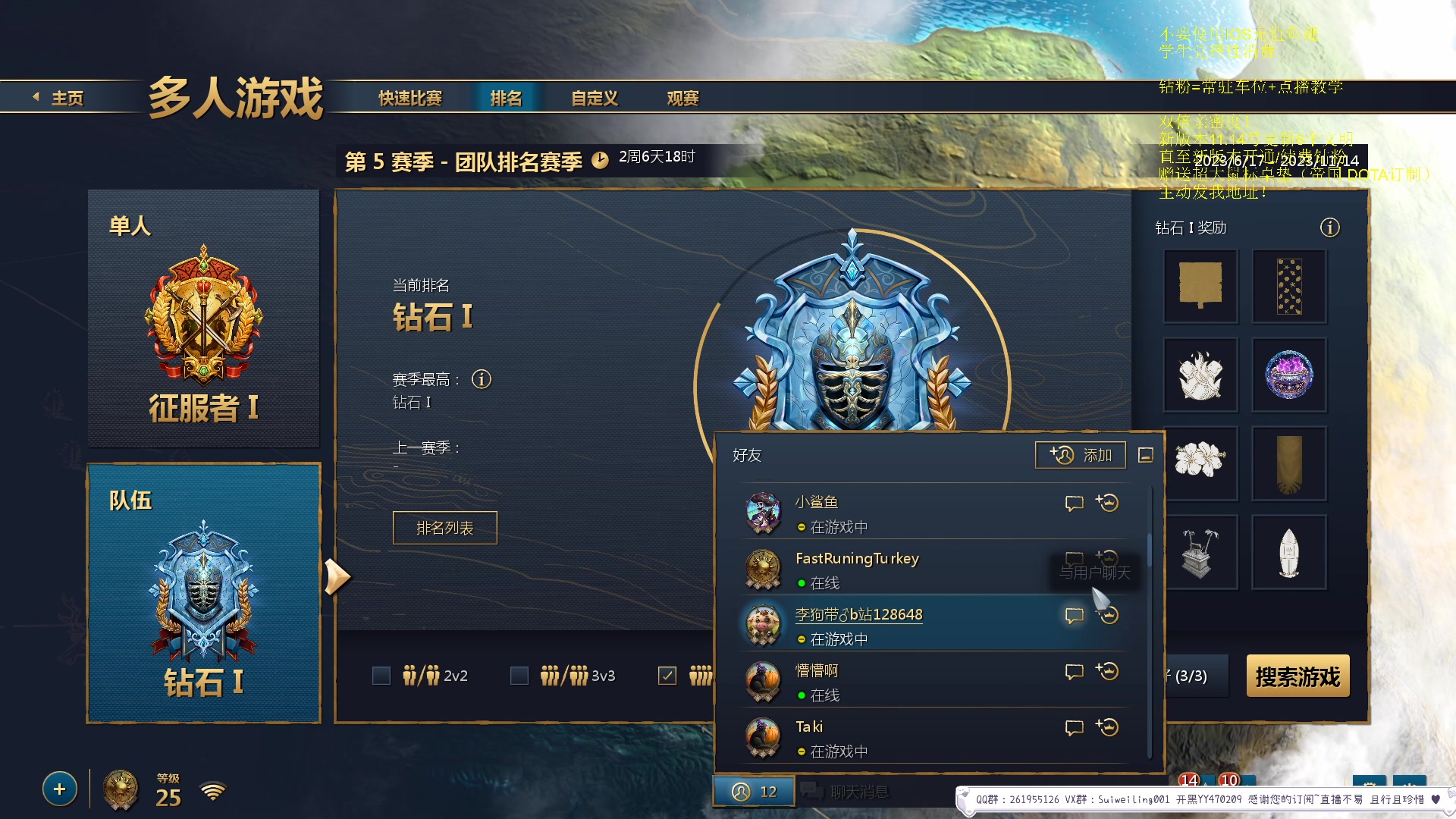Enable the 3v3 mode checkbox
The width and height of the screenshot is (1456, 819).
coord(519,676)
